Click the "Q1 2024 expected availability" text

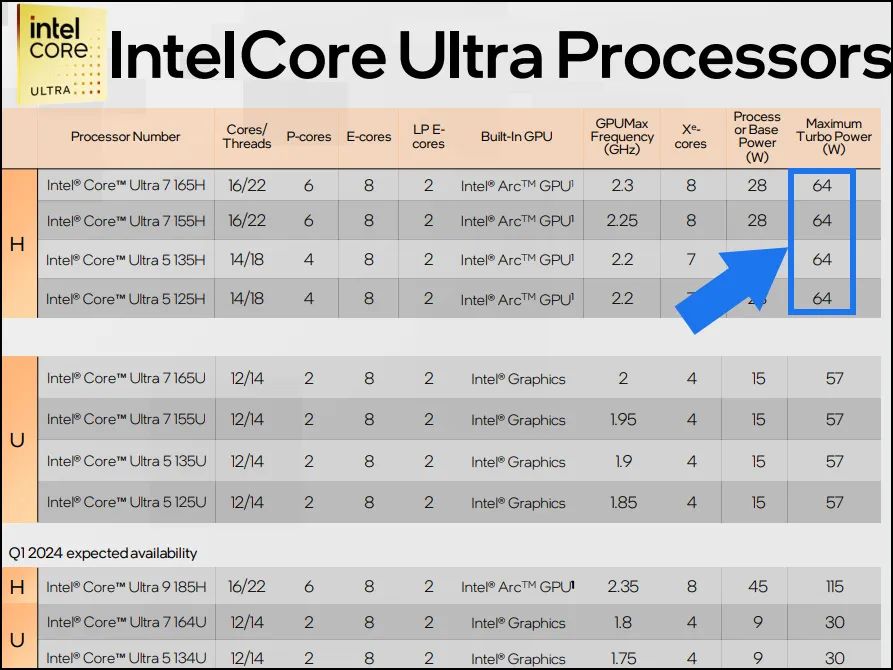104,553
